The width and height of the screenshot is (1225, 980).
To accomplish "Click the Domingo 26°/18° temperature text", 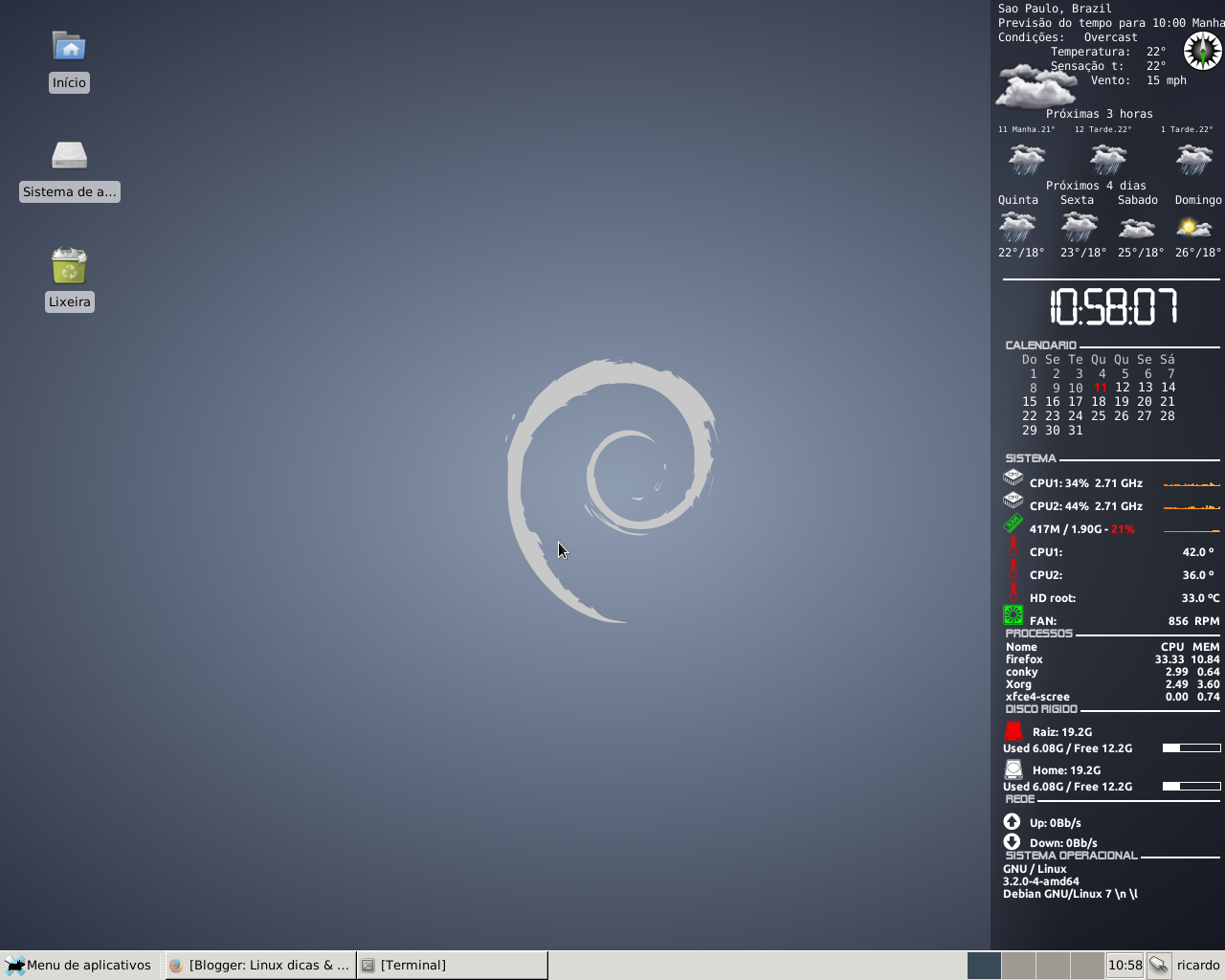I will pyautogui.click(x=1198, y=253).
